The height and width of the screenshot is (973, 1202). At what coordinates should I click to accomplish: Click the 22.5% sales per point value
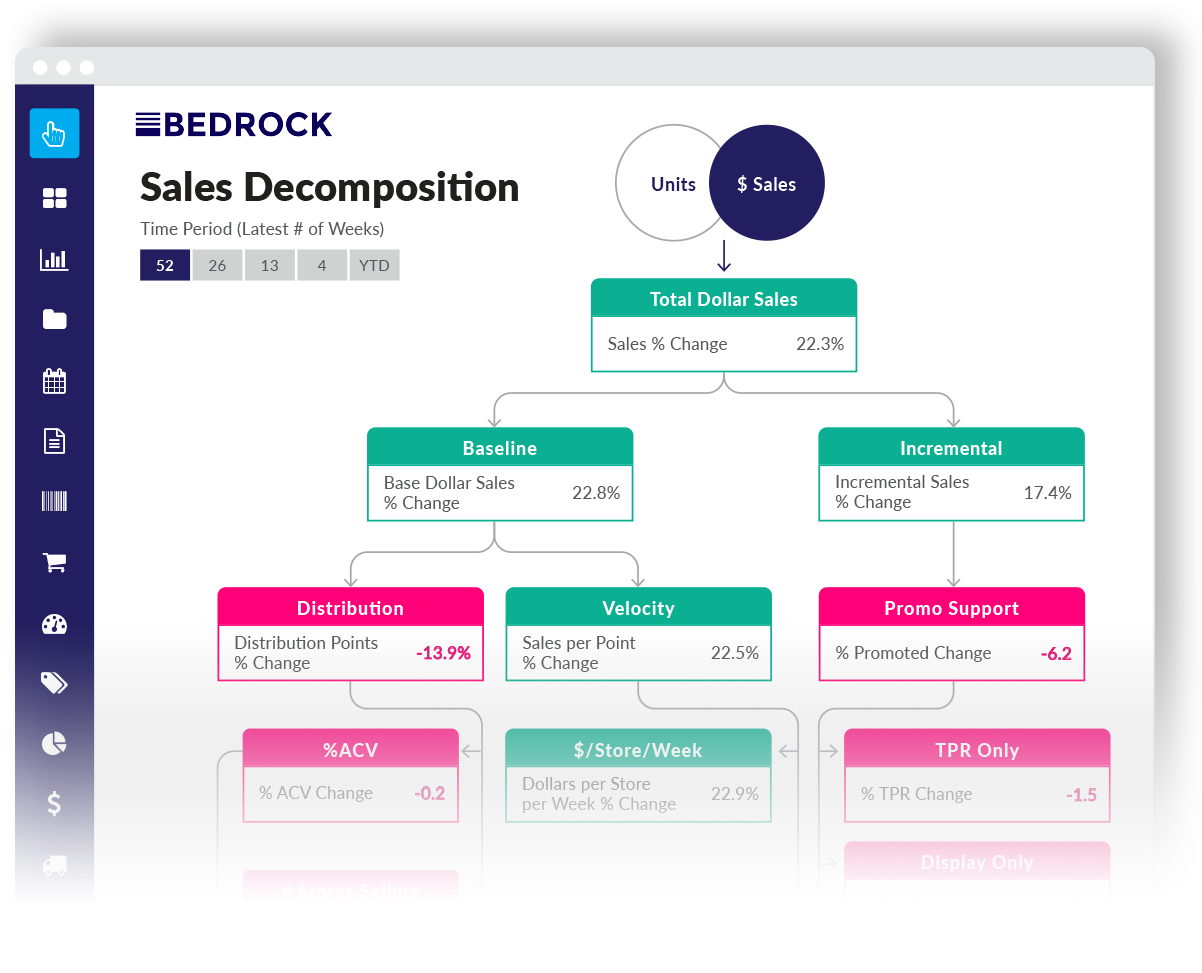click(x=735, y=653)
